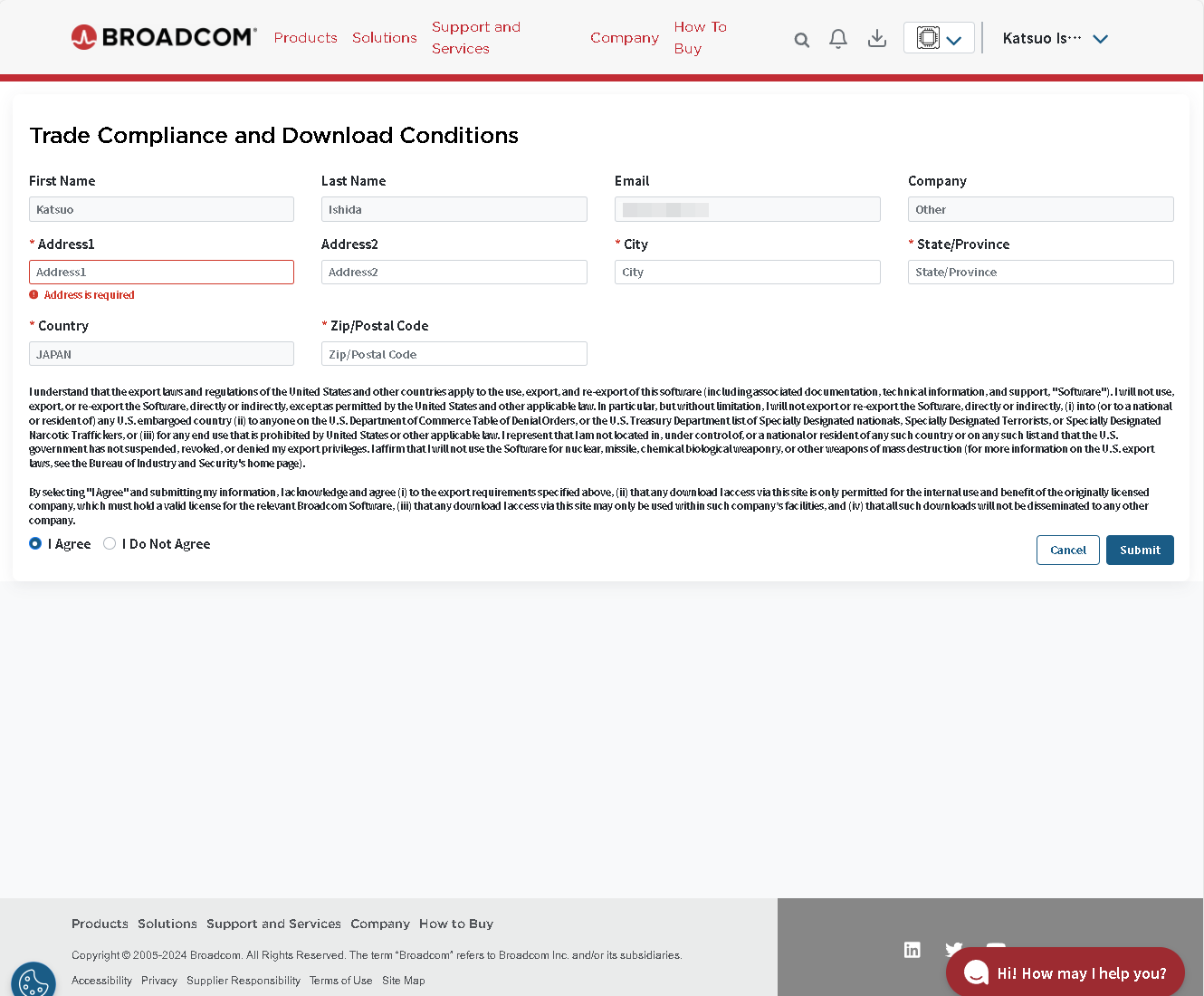Open the Supplier Responsibility footer link
1204x996 pixels.
pos(244,981)
